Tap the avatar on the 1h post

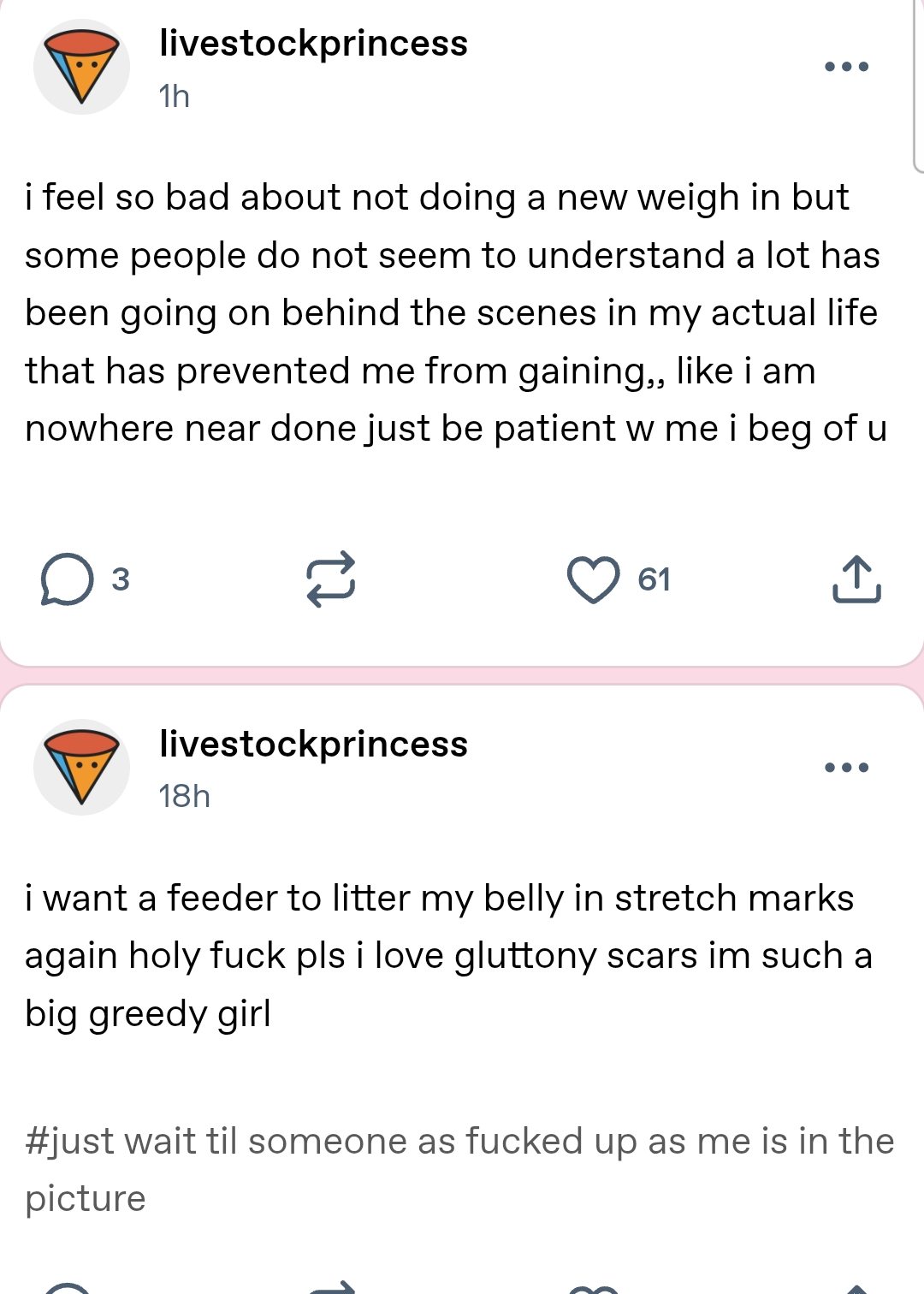click(81, 67)
